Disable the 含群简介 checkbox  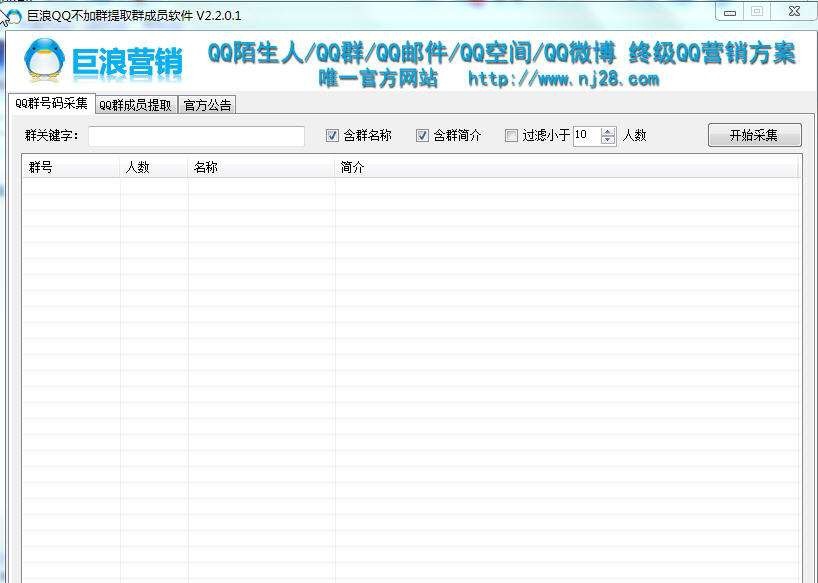click(x=422, y=135)
